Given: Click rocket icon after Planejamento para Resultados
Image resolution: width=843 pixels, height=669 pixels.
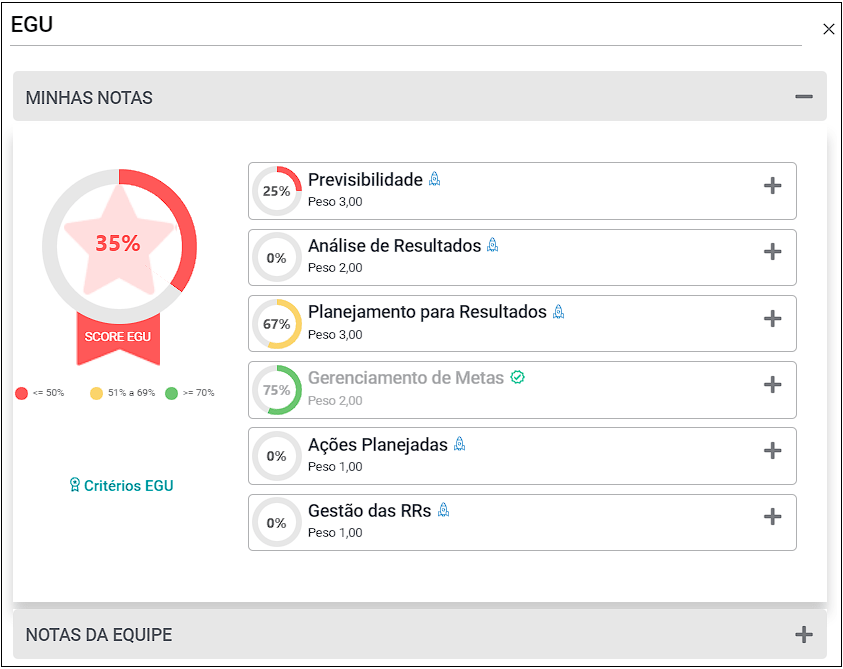Looking at the screenshot, I should click(559, 311).
